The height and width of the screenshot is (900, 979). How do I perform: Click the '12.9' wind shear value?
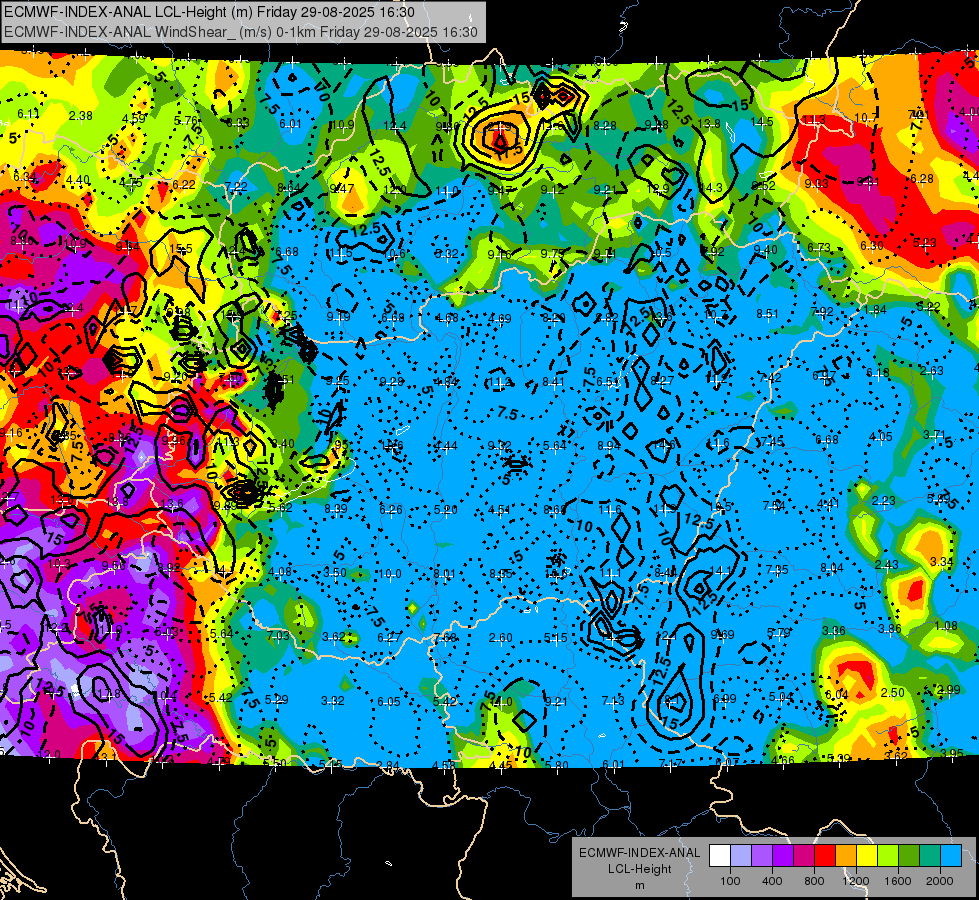(x=657, y=189)
